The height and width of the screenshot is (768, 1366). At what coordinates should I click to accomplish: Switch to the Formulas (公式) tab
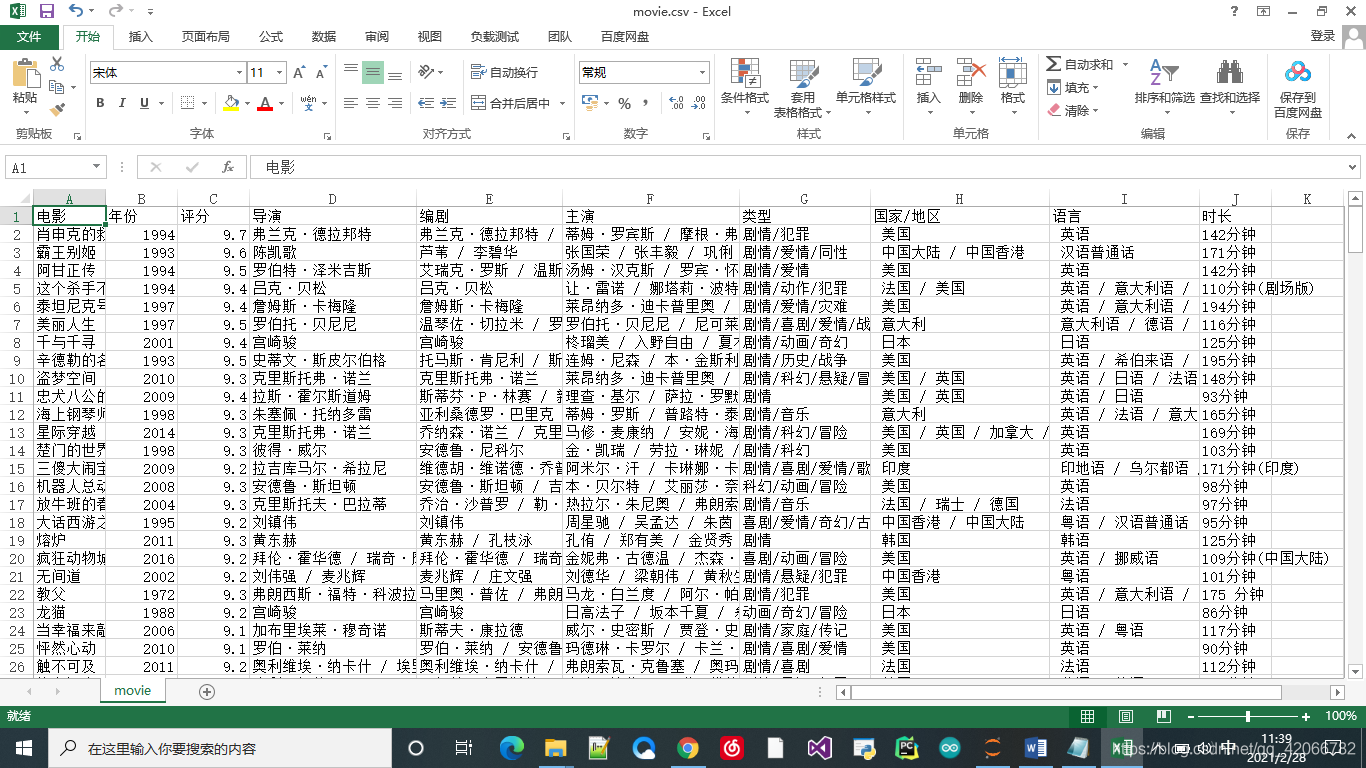(x=271, y=37)
